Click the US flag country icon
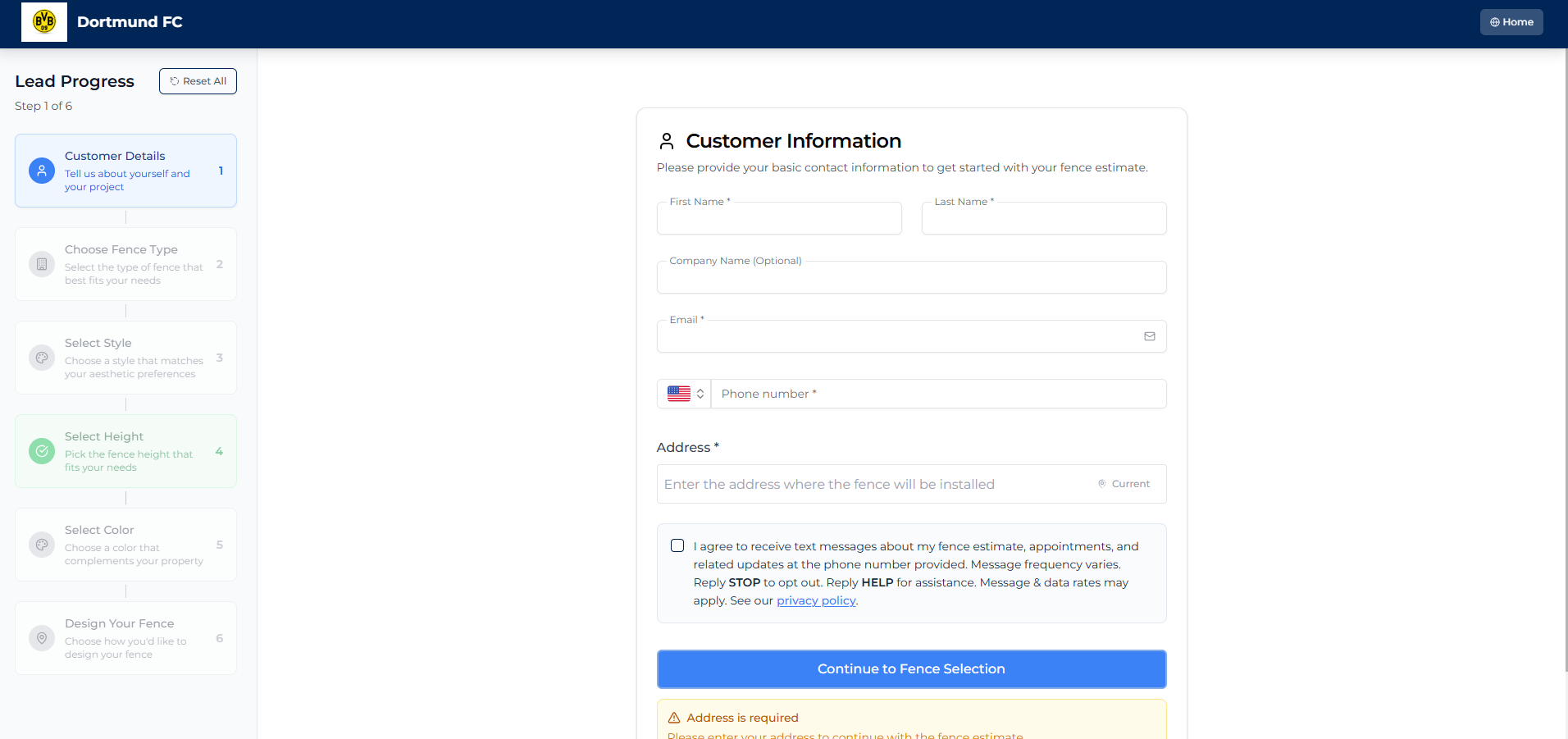This screenshot has height=739, width=1568. (x=679, y=394)
